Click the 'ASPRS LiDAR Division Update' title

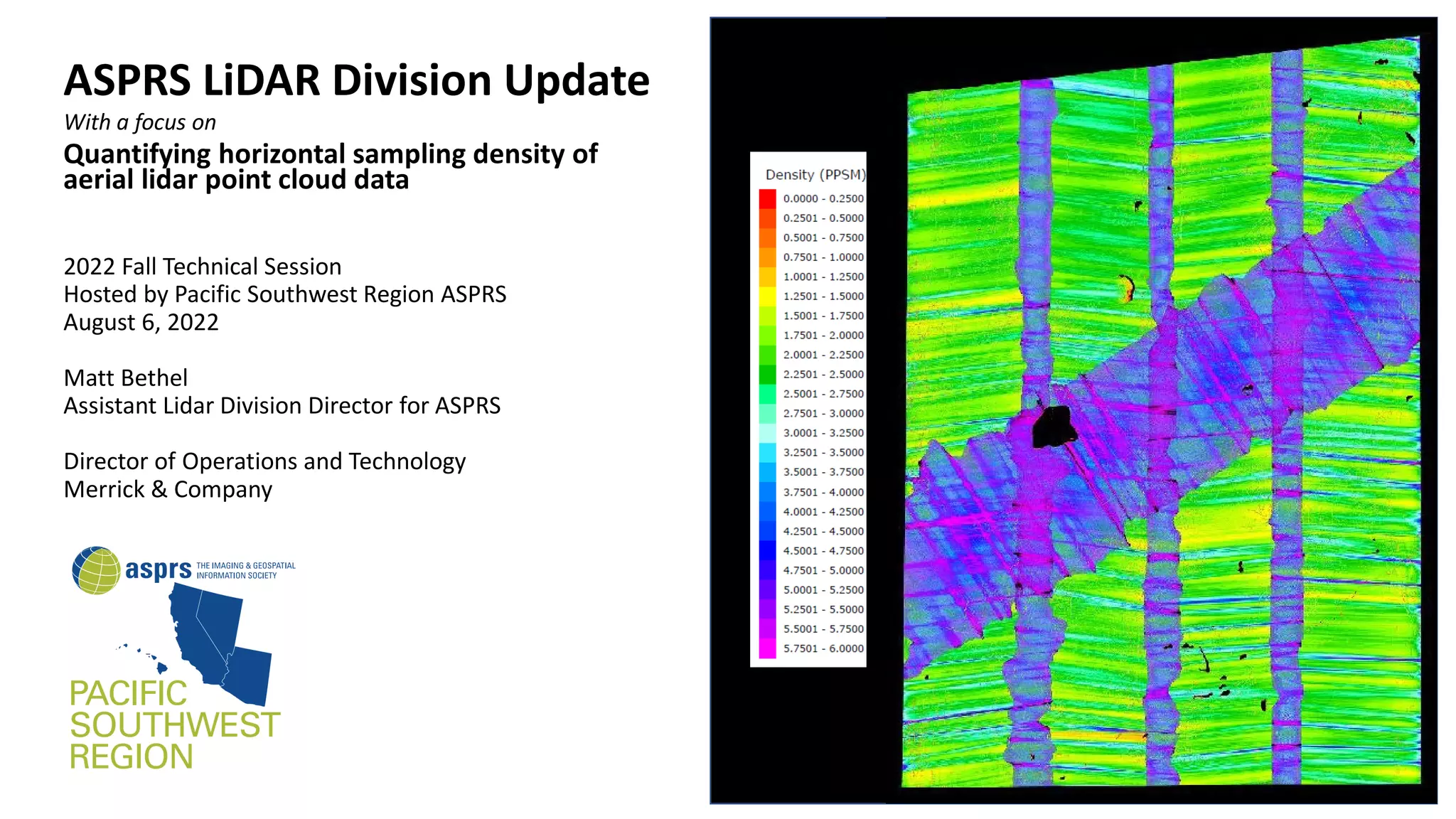tap(356, 80)
